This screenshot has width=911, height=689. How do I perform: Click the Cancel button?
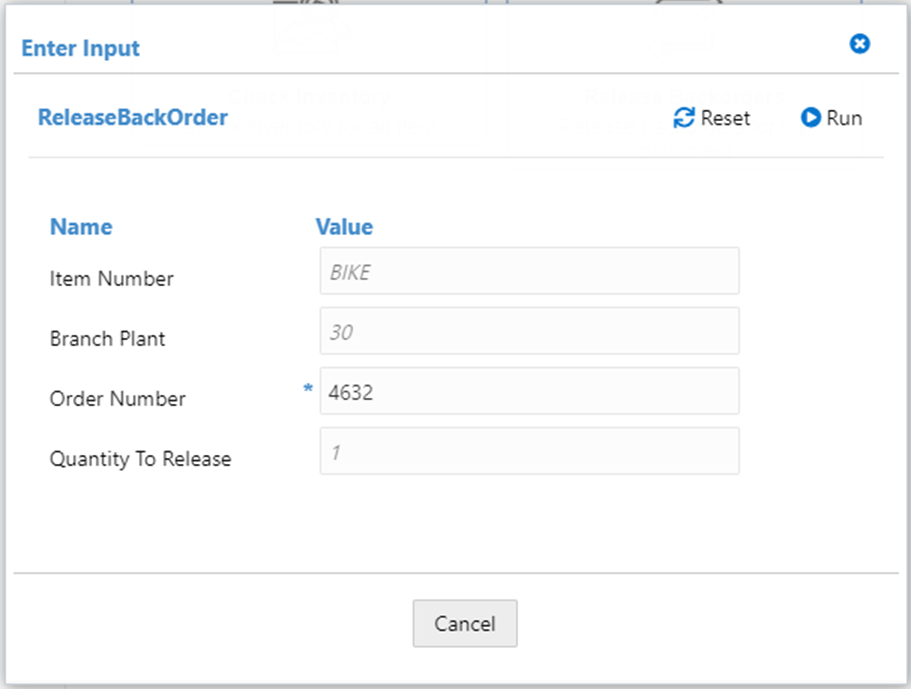[465, 623]
